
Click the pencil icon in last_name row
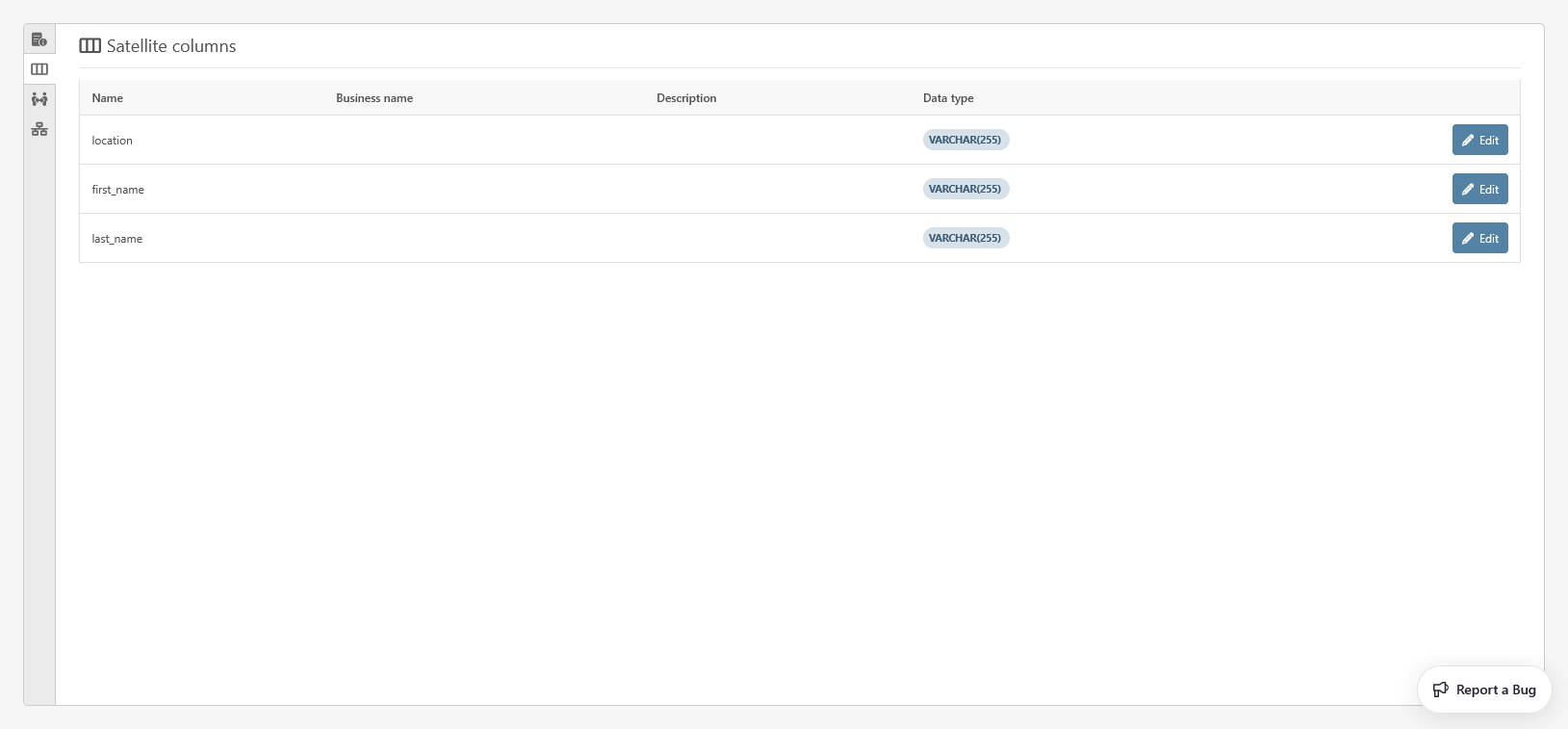[x=1468, y=239]
